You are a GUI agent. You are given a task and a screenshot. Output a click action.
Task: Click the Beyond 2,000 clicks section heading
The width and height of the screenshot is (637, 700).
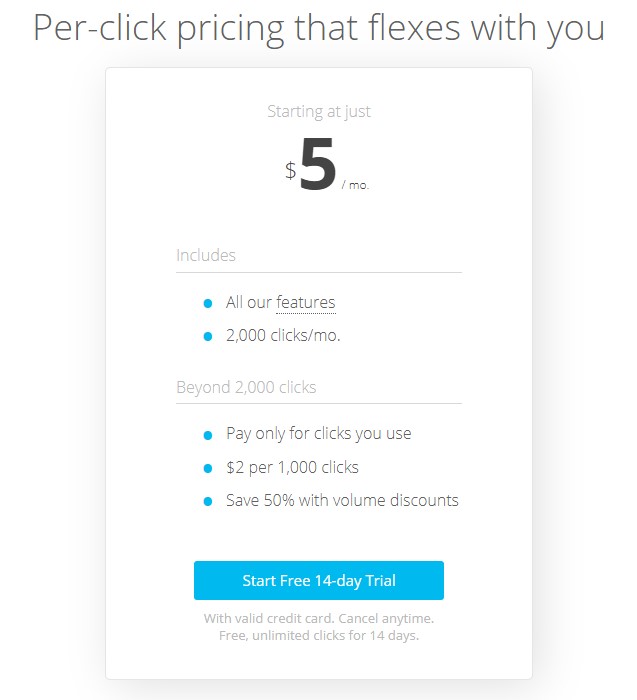coord(246,387)
